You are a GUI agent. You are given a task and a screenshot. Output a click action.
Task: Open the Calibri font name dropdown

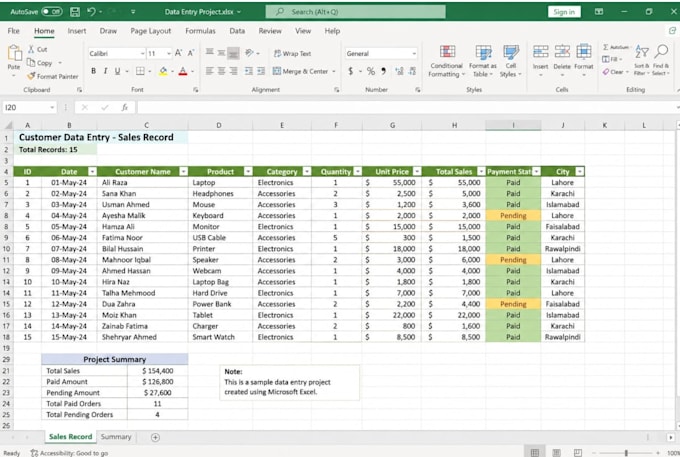tap(143, 54)
